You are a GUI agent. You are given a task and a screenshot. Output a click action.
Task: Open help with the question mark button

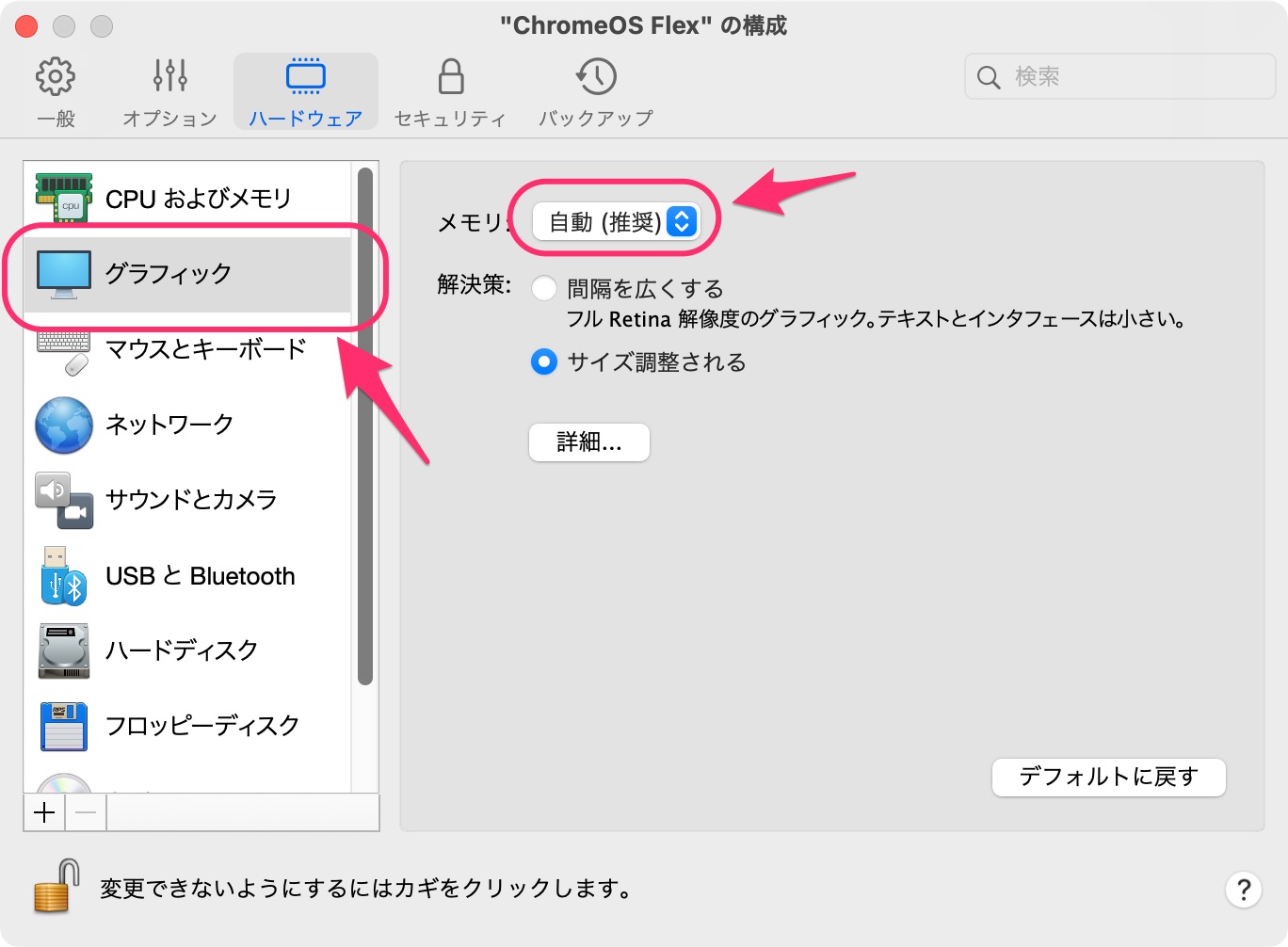coord(1244,889)
